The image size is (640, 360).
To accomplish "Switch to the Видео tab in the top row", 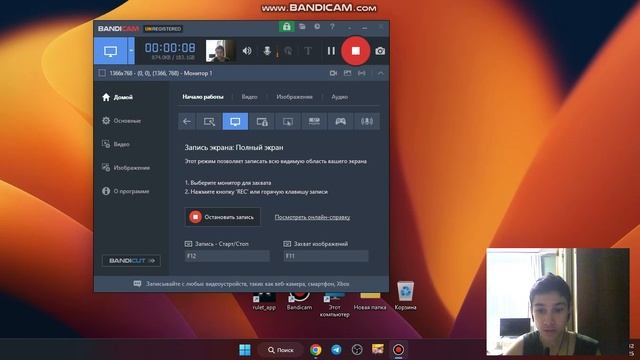I will tap(249, 97).
